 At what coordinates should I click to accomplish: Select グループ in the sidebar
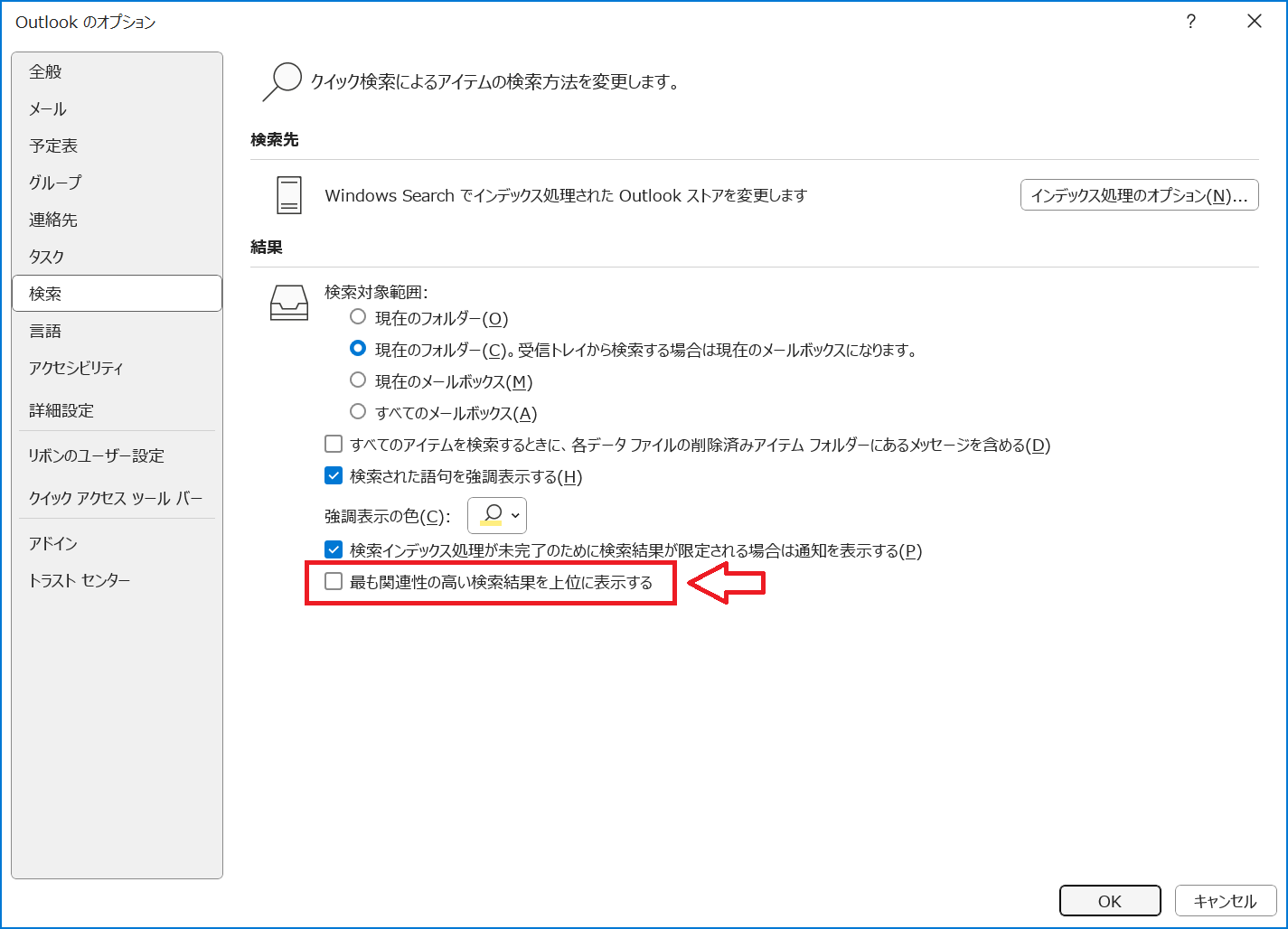117,183
